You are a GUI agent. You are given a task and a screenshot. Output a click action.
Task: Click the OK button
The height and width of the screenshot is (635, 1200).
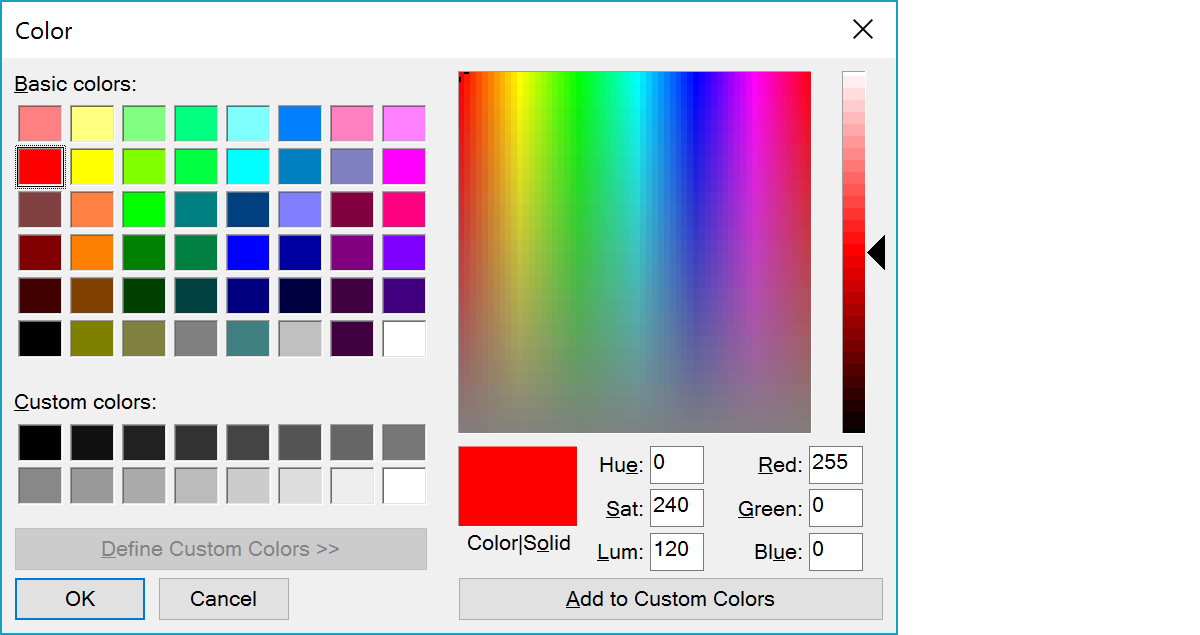tap(80, 599)
